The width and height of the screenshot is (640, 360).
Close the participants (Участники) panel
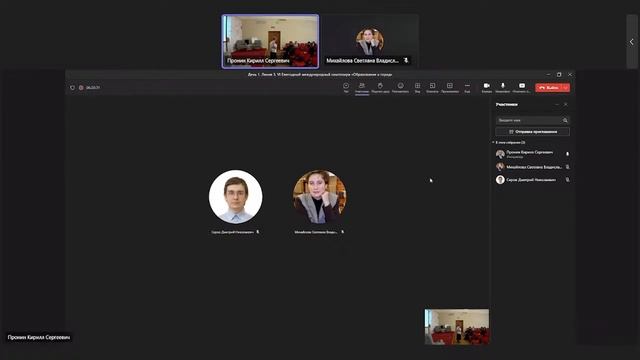coord(566,105)
